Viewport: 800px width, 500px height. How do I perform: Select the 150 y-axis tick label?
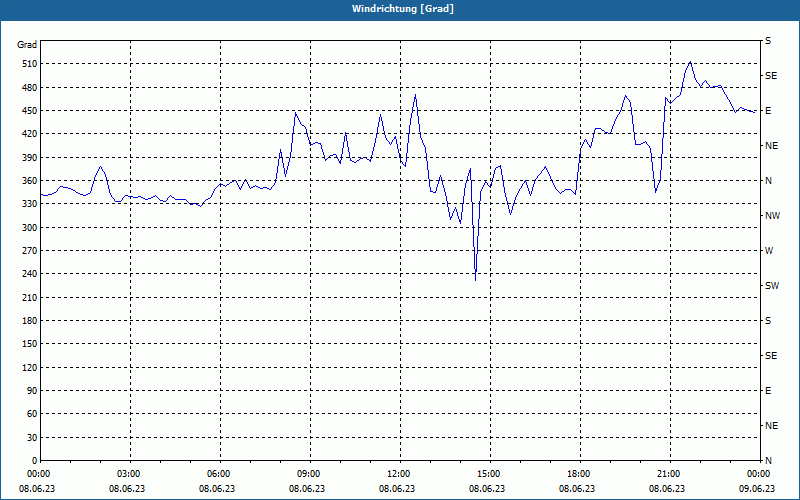29,344
